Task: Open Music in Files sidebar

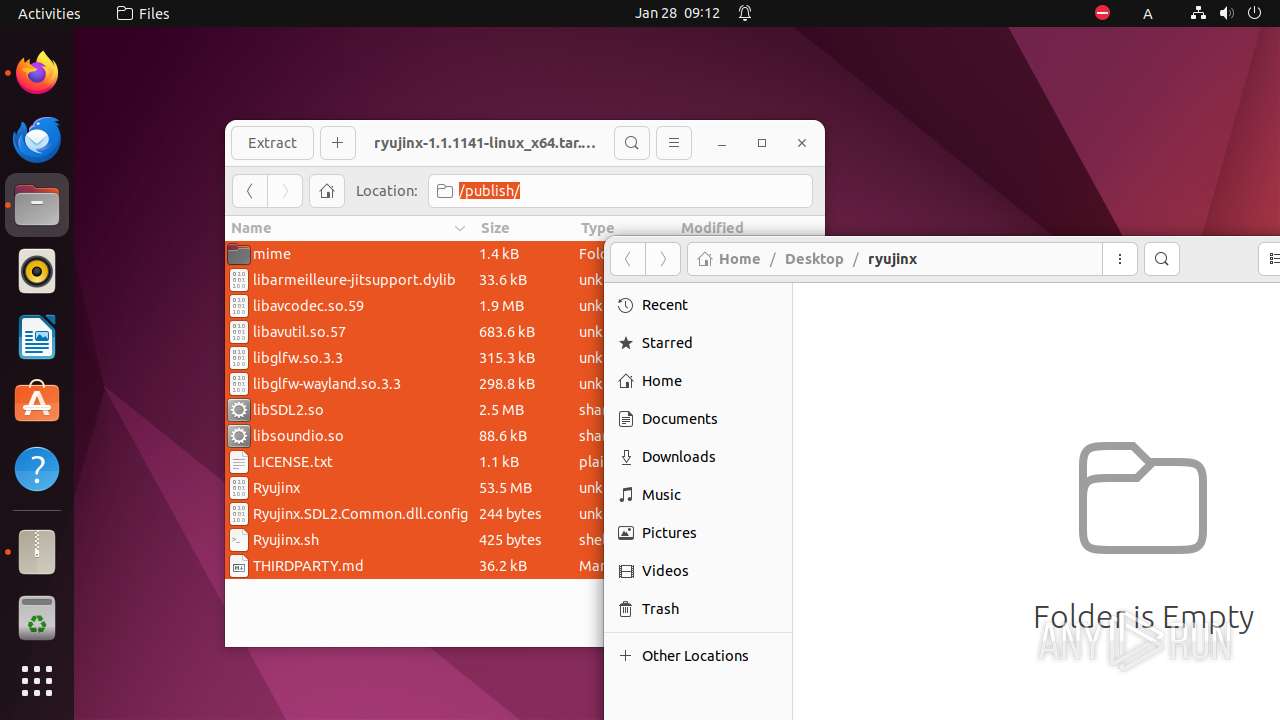Action: coord(698,495)
